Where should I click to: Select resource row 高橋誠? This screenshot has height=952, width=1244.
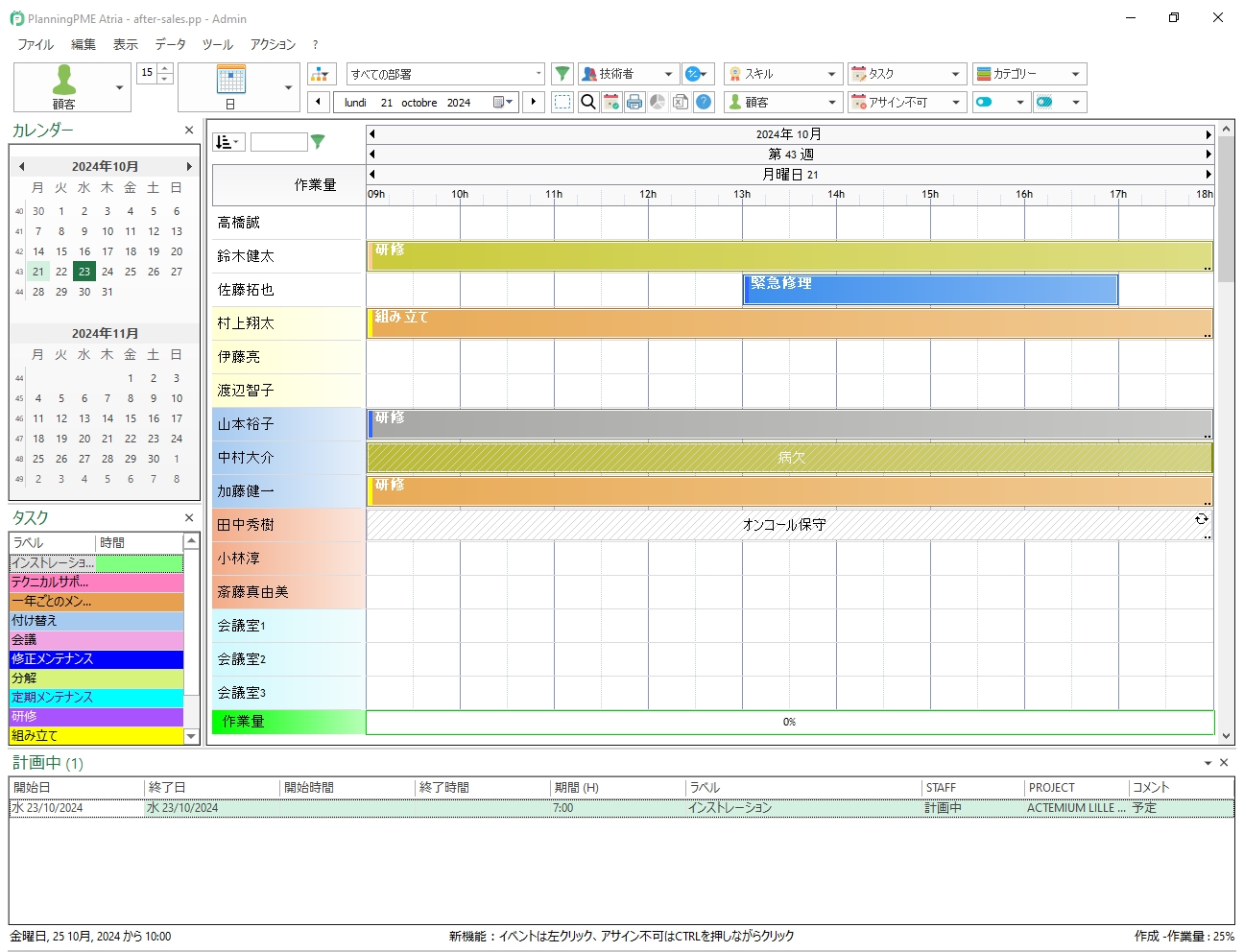click(x=287, y=223)
